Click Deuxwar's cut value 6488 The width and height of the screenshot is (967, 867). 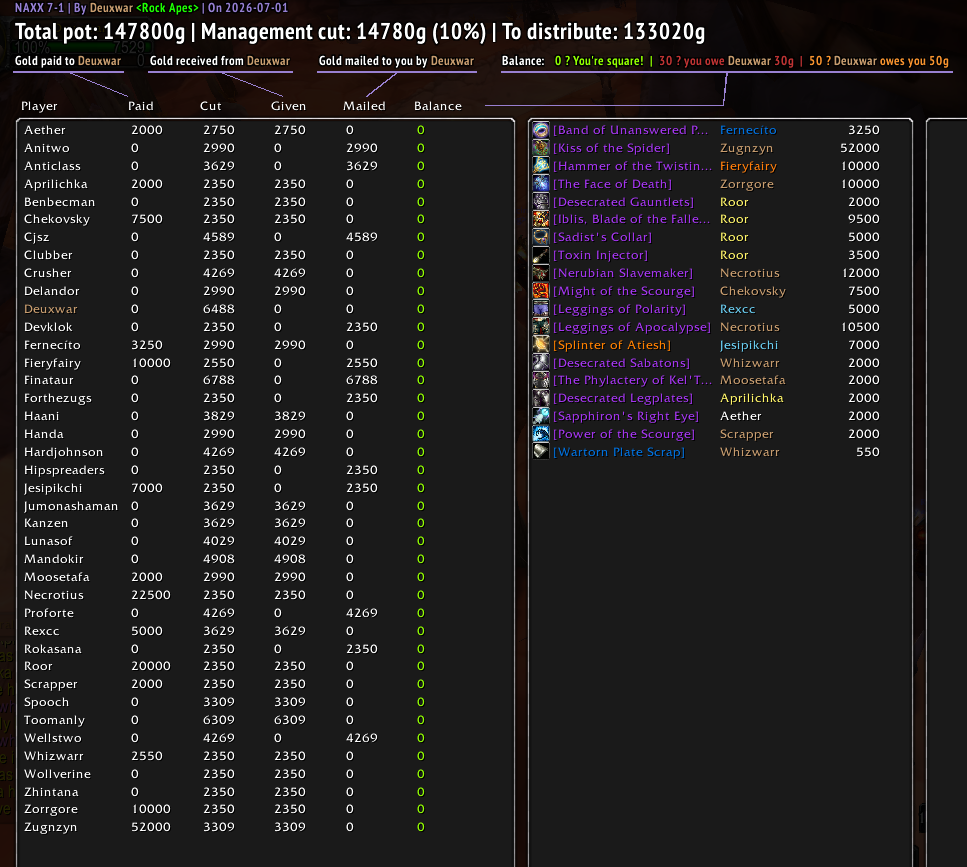(219, 309)
